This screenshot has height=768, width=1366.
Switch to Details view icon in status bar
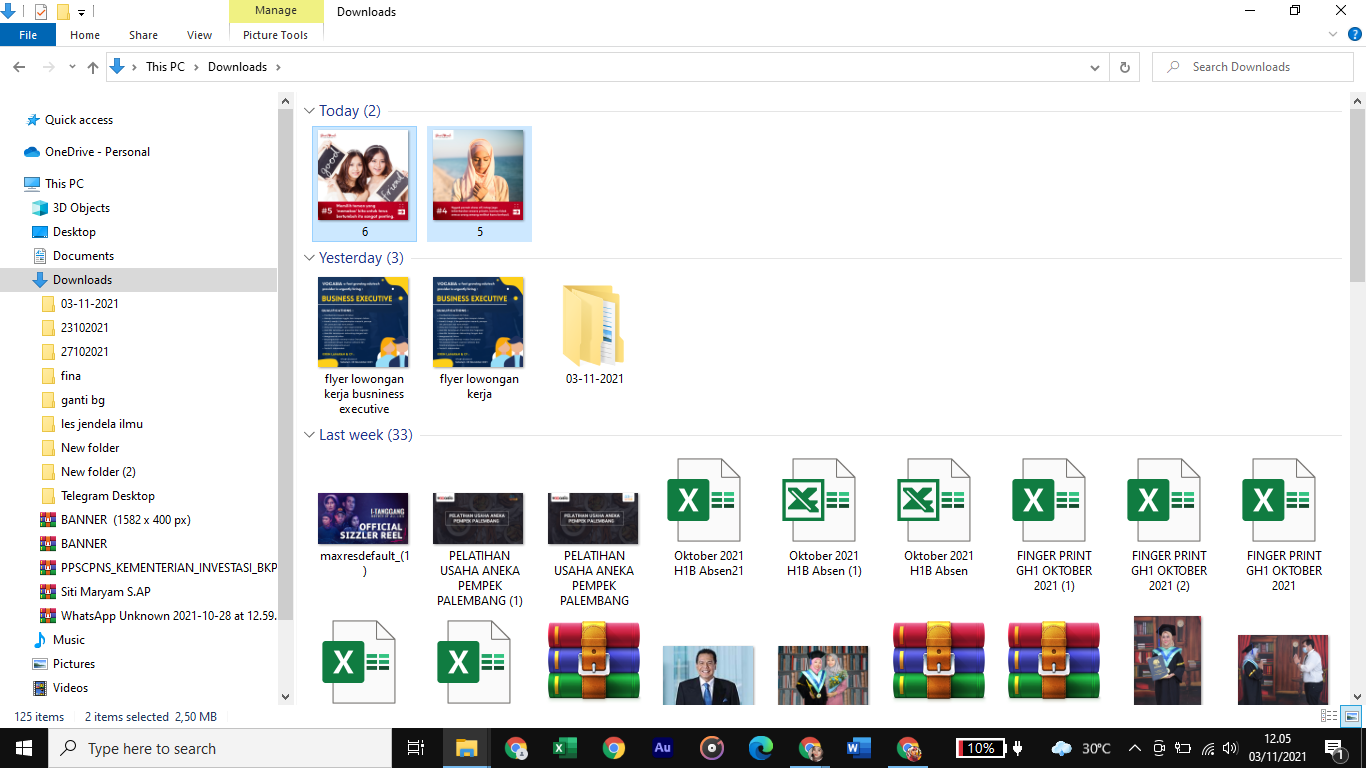coord(1329,716)
